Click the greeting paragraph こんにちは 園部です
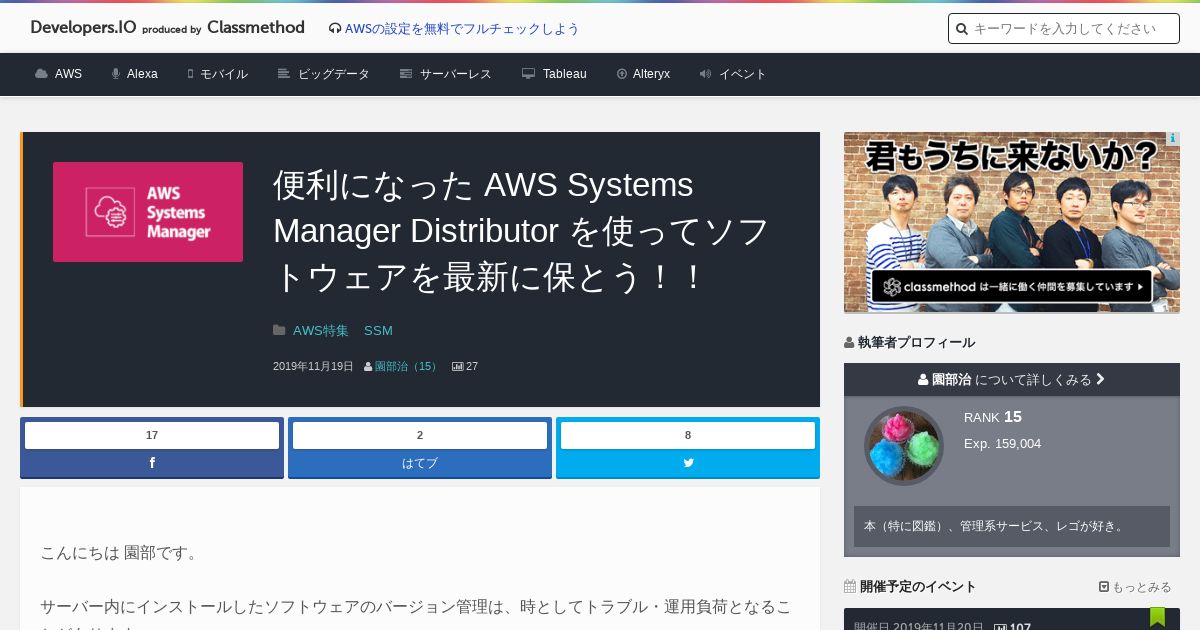Viewport: 1200px width, 630px height. coord(120,552)
